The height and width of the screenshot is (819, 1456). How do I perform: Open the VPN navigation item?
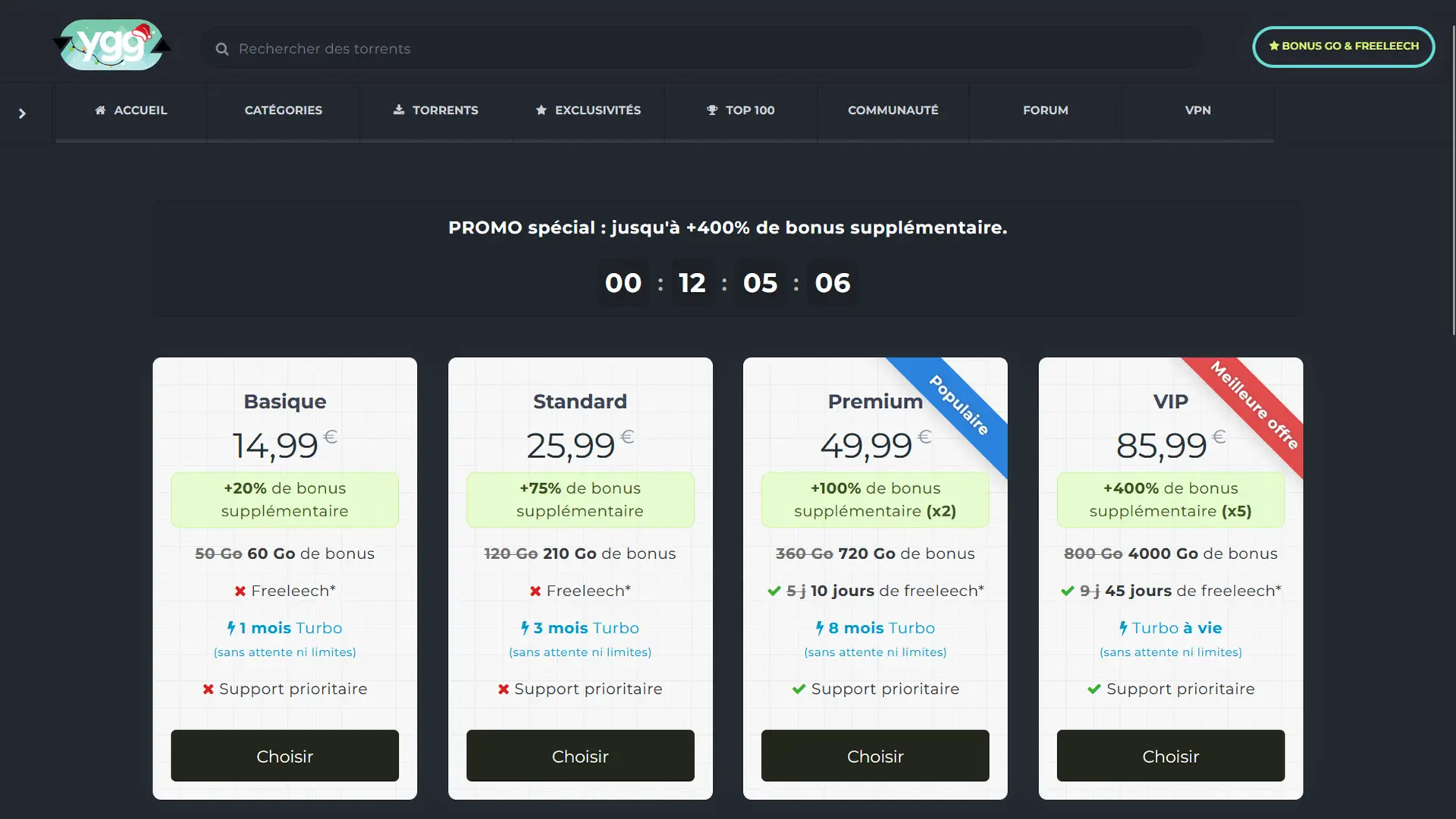pyautogui.click(x=1198, y=111)
